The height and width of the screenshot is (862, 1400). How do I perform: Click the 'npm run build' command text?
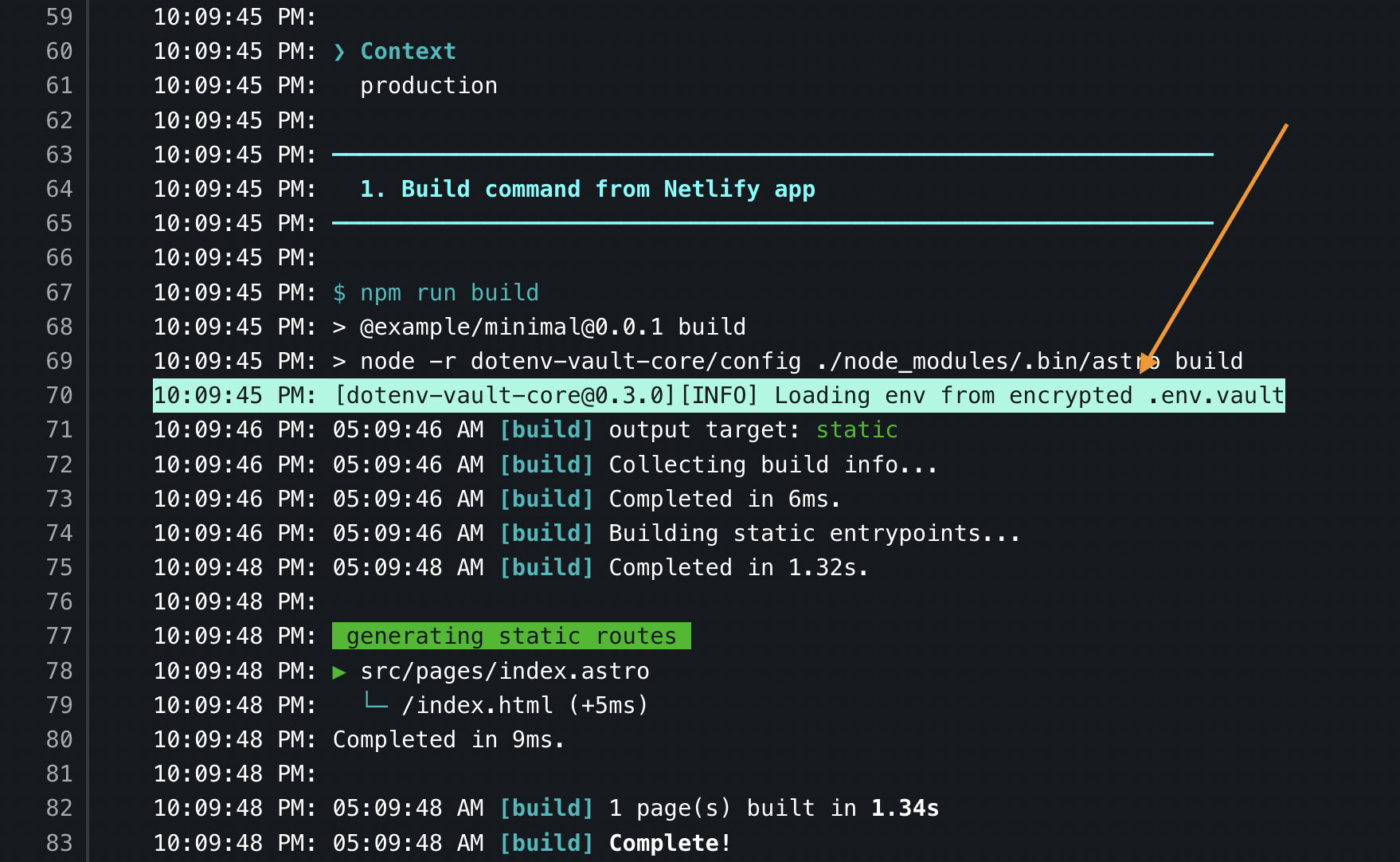pyautogui.click(x=449, y=292)
